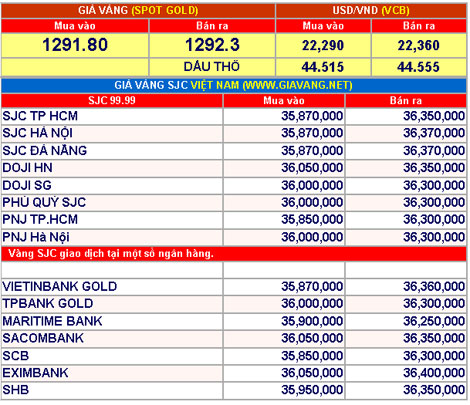This screenshot has width=470, height=405.
Task: Click the spot gold sell price 1292.3
Action: (x=212, y=45)
